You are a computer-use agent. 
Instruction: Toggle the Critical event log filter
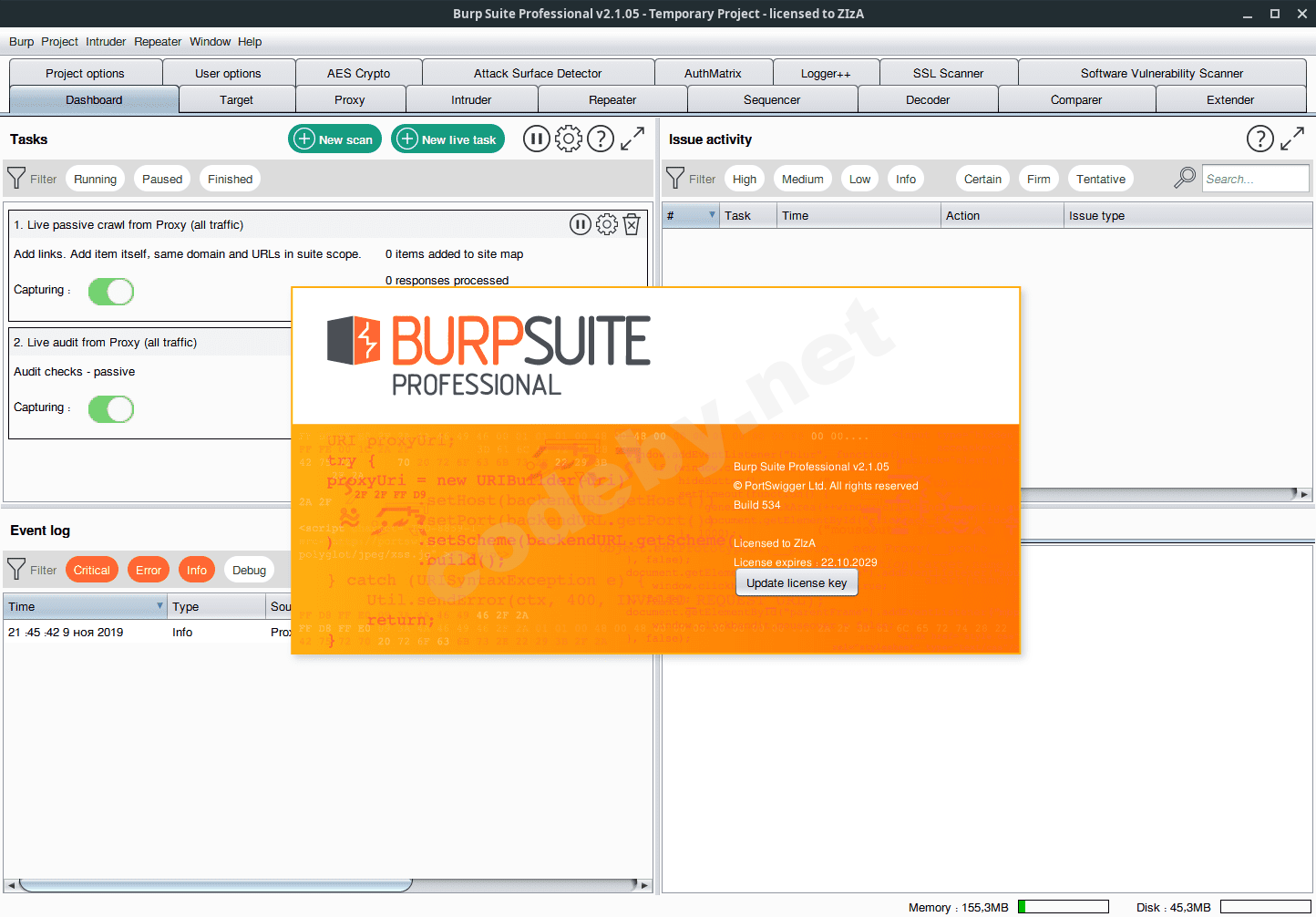pyautogui.click(x=92, y=570)
